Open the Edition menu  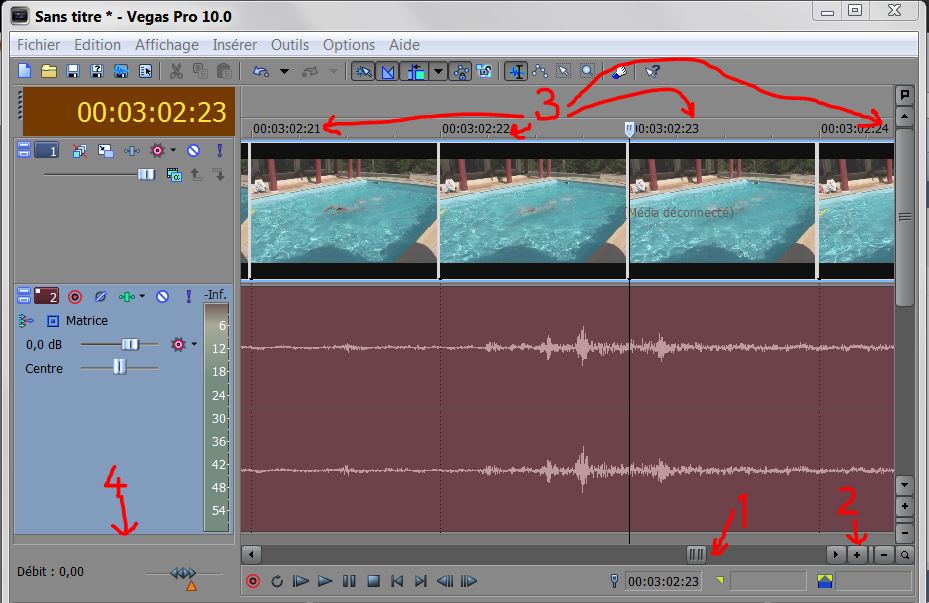coord(97,45)
